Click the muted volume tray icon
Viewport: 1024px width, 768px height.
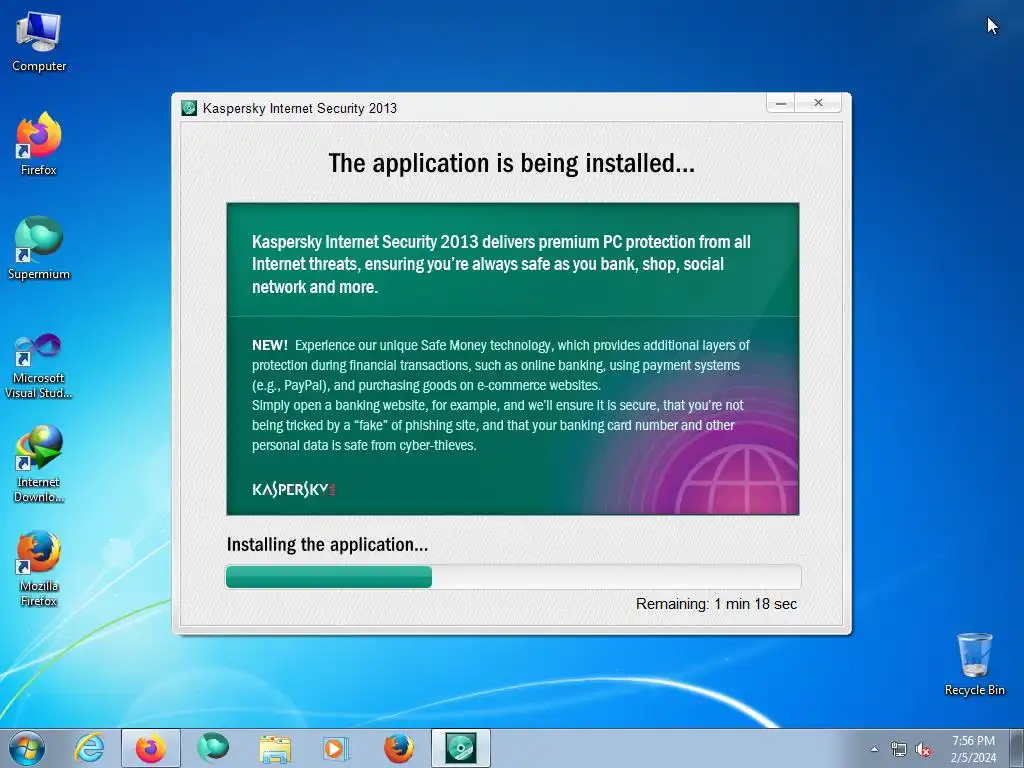click(x=922, y=749)
